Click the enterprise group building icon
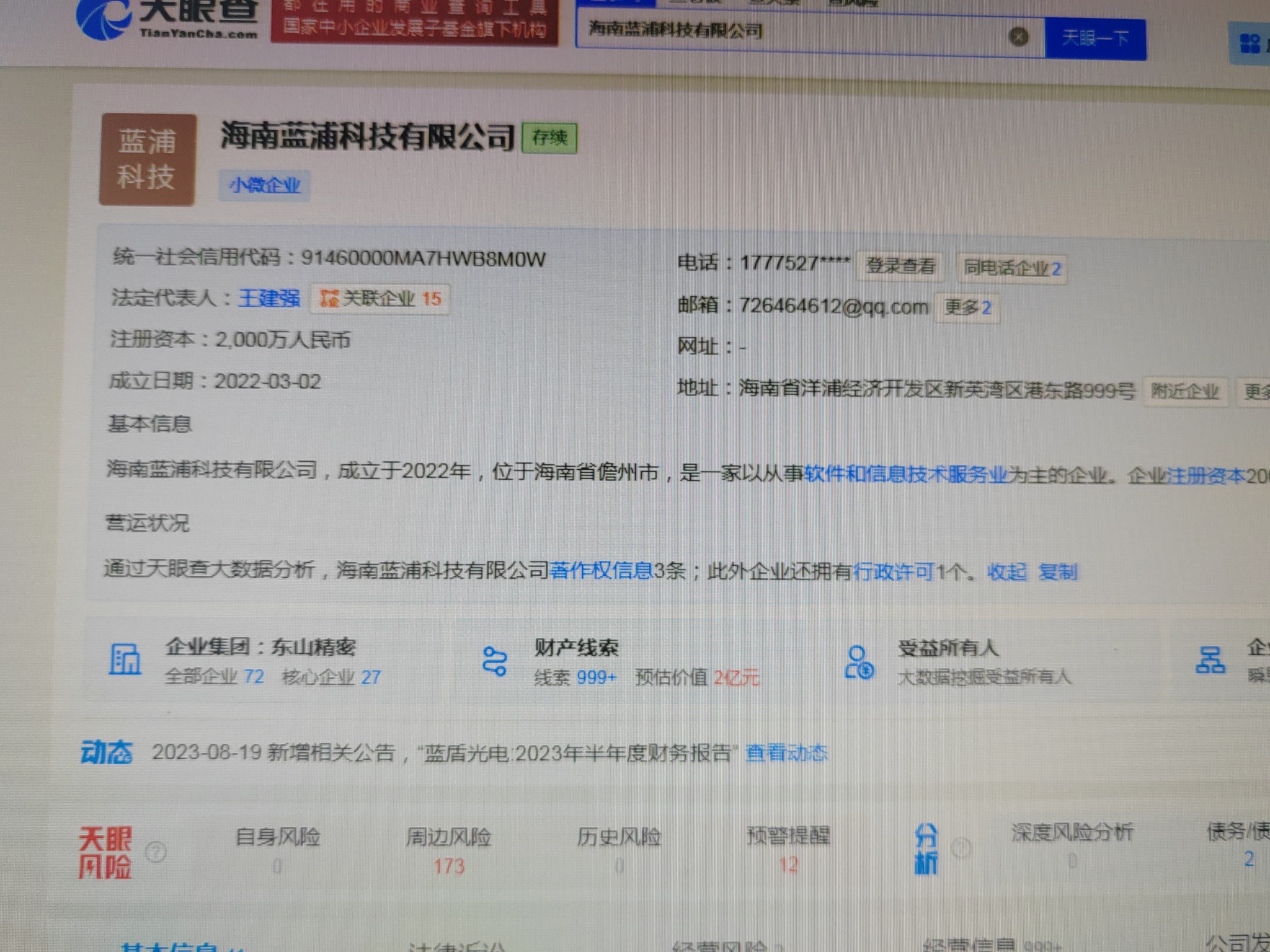The image size is (1270, 952). click(x=125, y=659)
